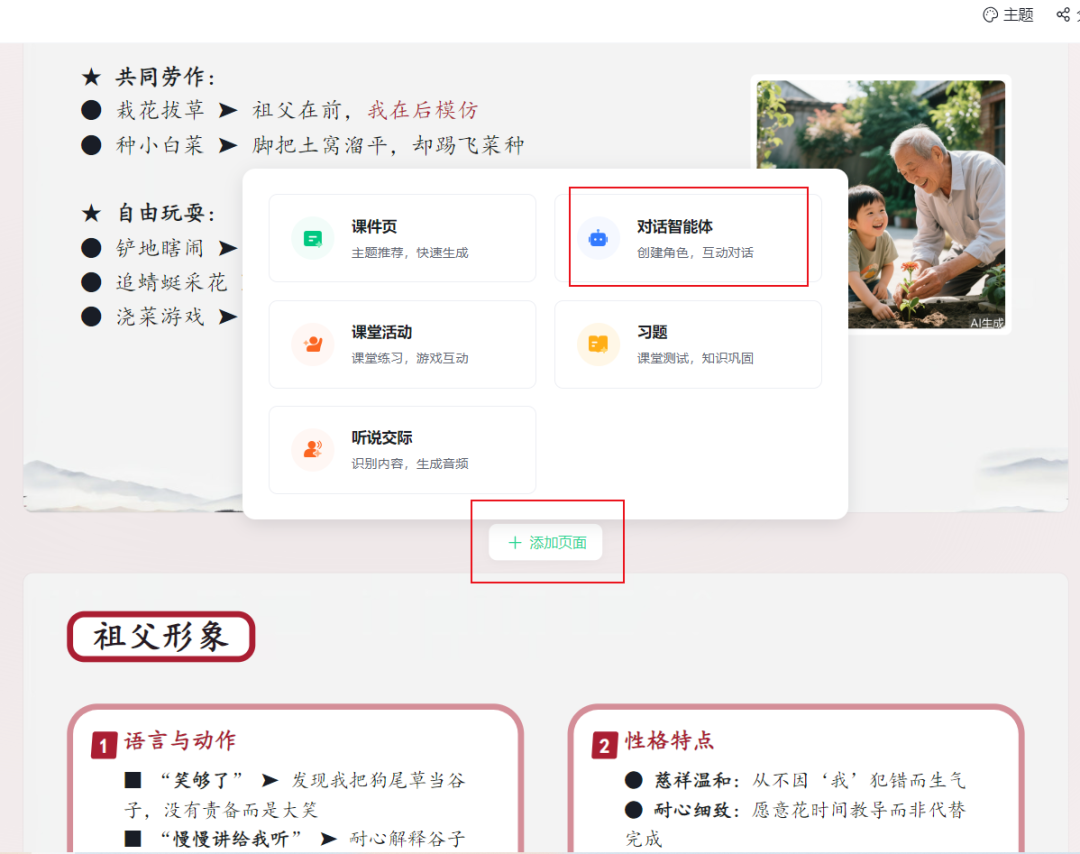Click the plus icon on 添加页面
Screen dimensions: 1080x854
pyautogui.click(x=515, y=541)
